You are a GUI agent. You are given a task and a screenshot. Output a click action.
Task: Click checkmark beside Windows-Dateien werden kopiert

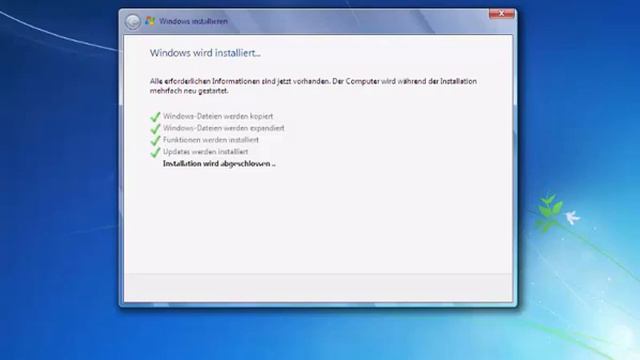155,117
